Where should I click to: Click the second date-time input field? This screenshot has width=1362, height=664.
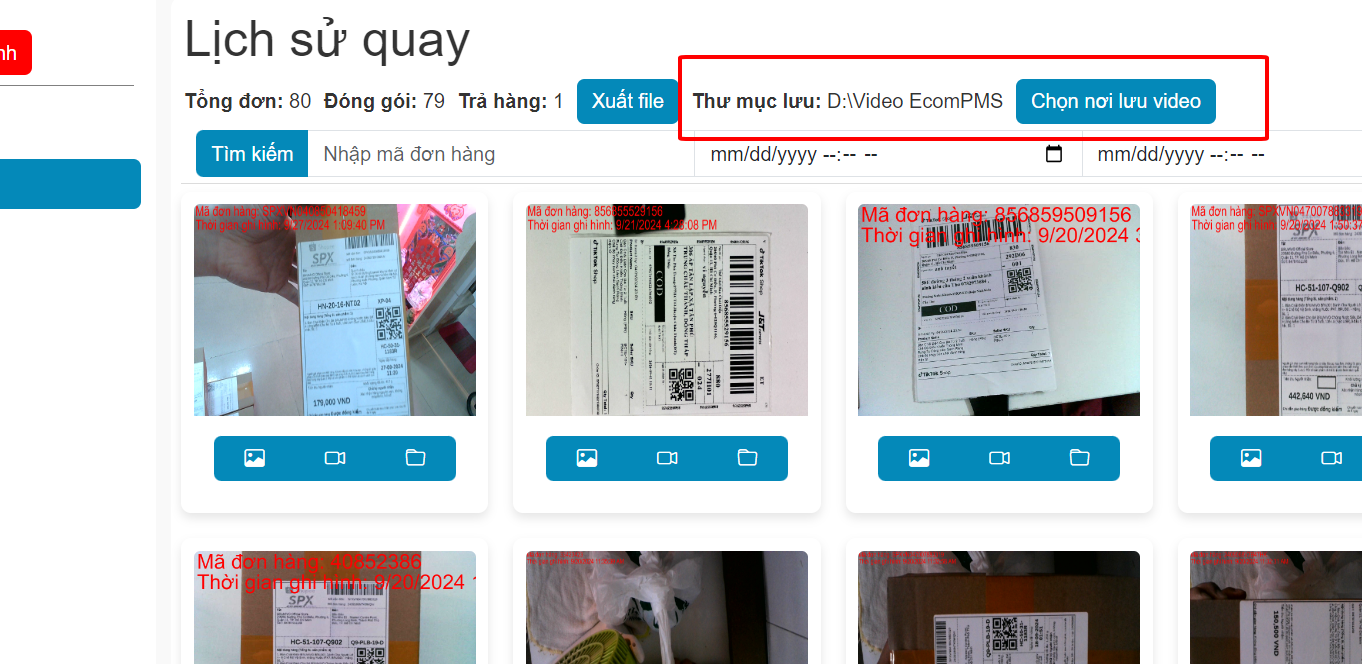tap(1222, 154)
